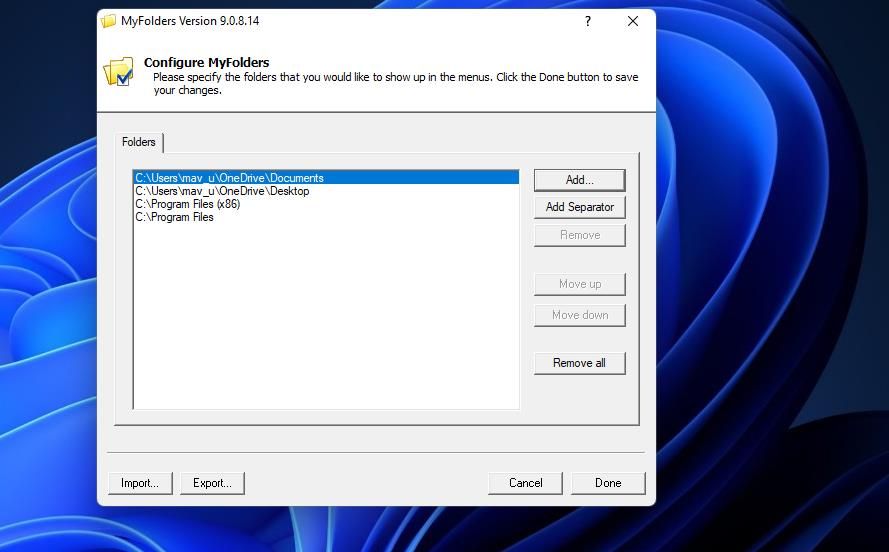
Task: Cancel the configuration changes
Action: pos(526,483)
